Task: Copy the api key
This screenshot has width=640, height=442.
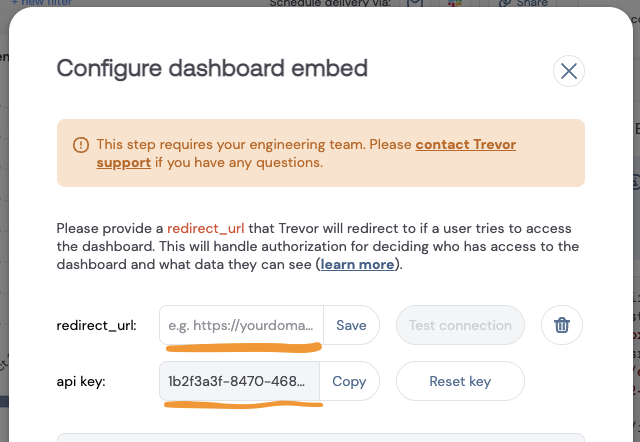Action: 349,381
